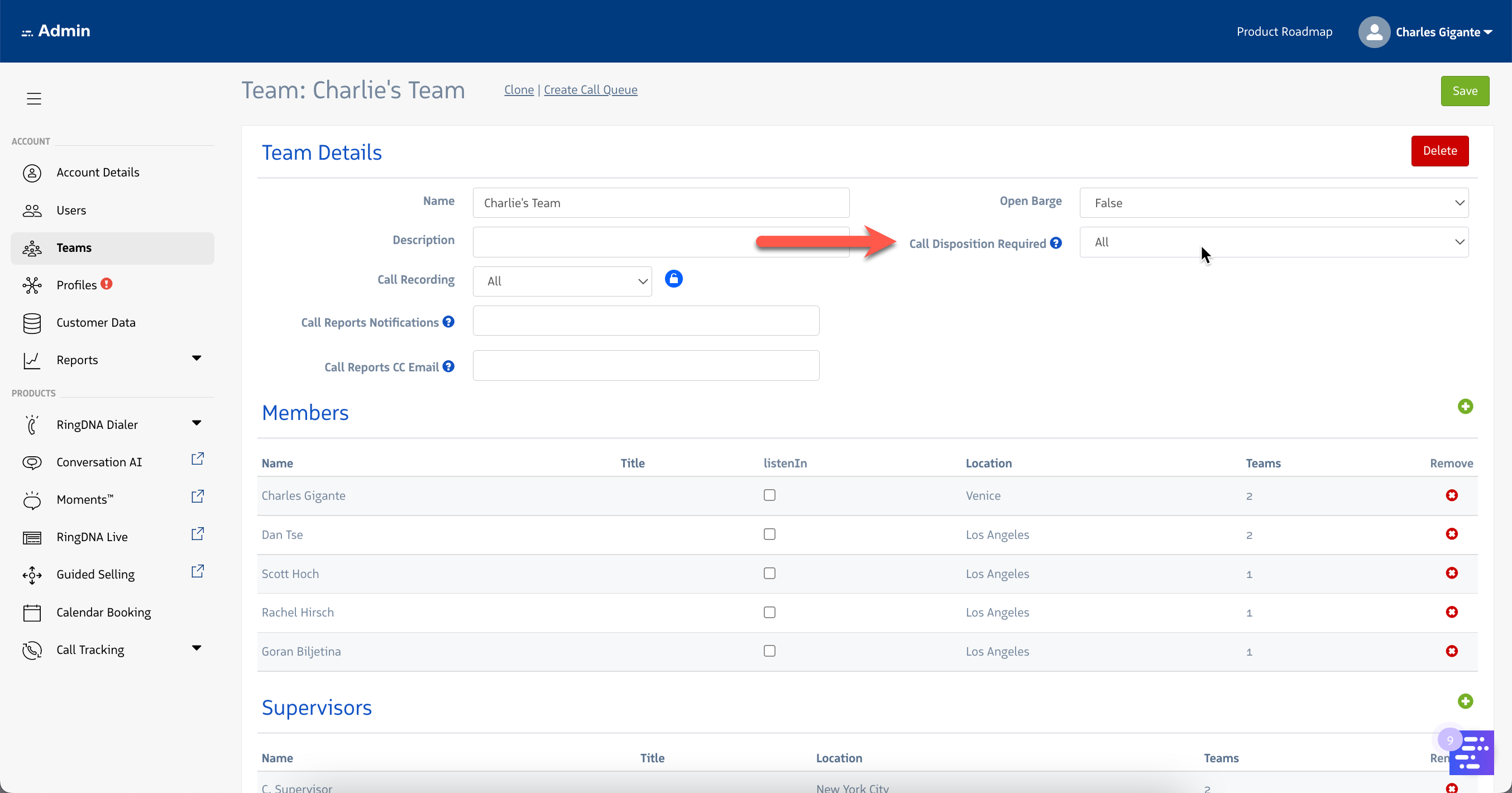Go to Customer Data in sidebar
This screenshot has height=793, width=1512.
click(95, 322)
